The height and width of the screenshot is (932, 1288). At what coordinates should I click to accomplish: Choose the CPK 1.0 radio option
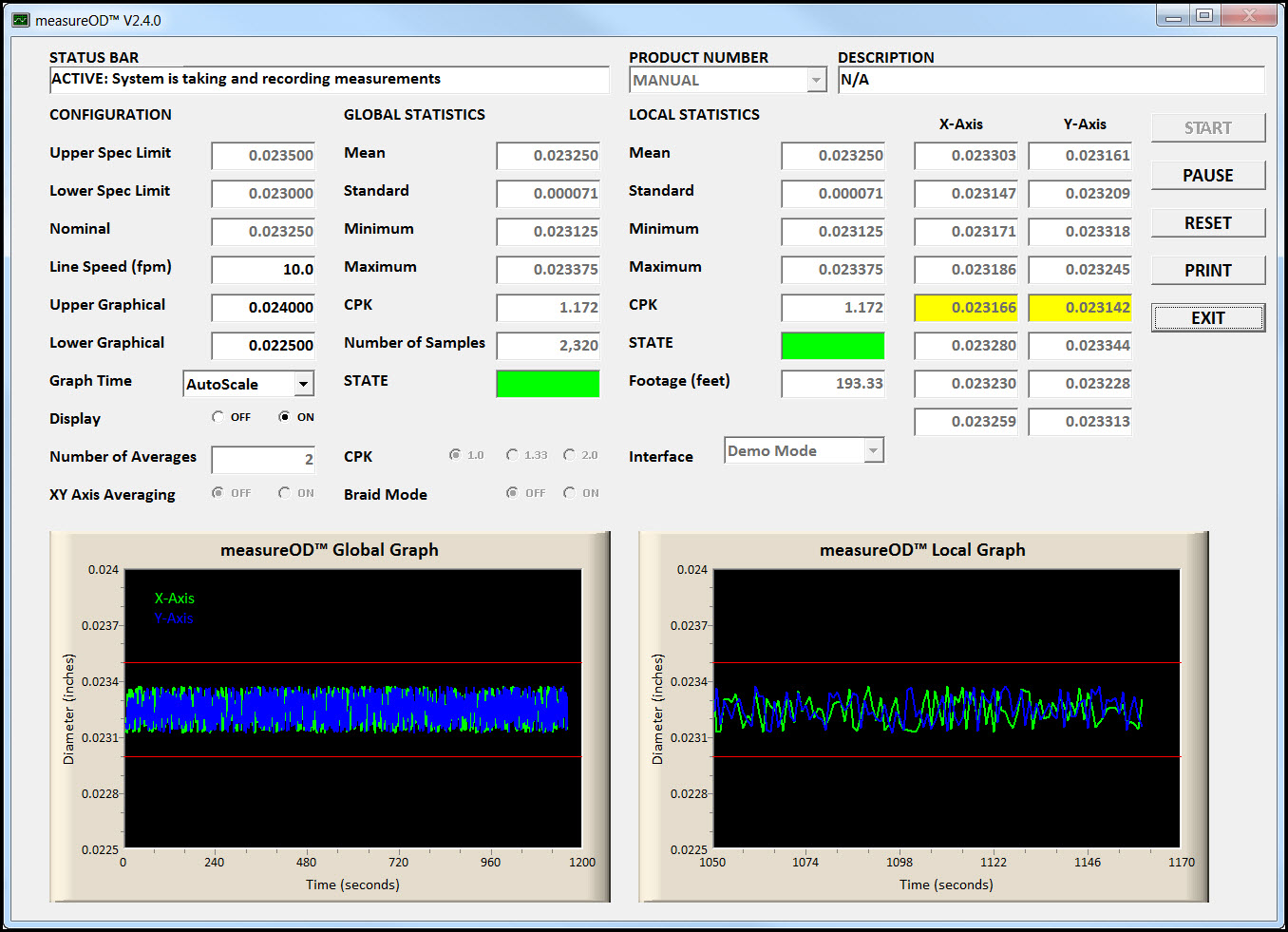(x=455, y=455)
